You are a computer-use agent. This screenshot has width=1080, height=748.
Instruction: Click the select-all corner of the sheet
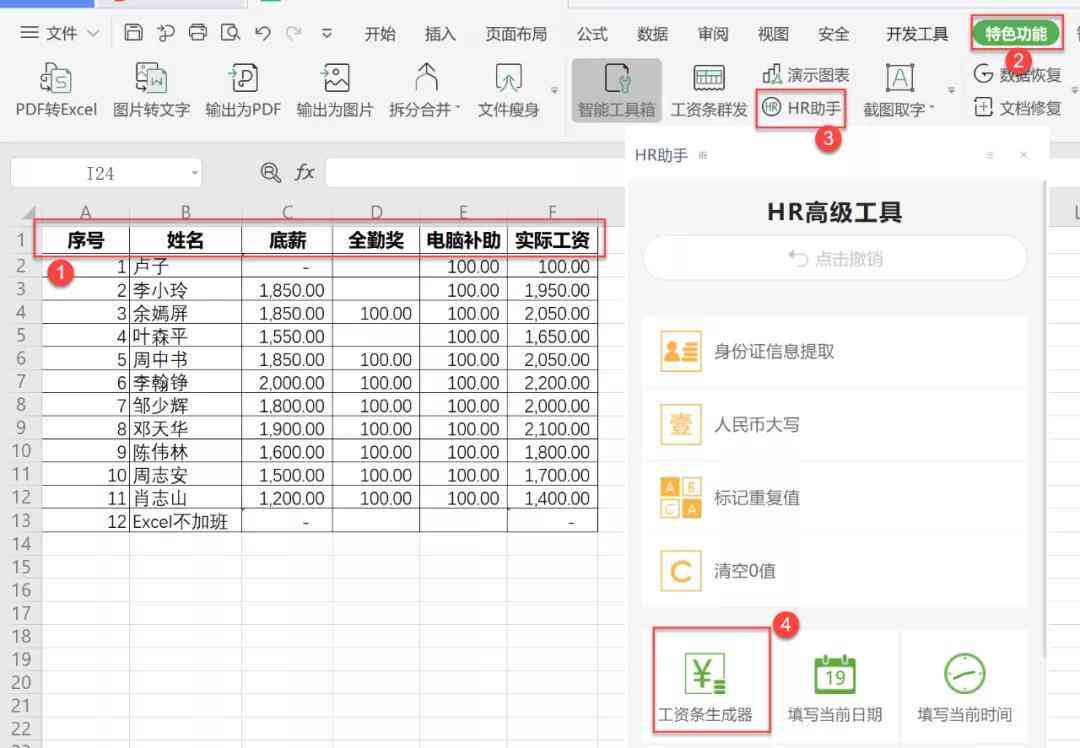click(x=26, y=213)
